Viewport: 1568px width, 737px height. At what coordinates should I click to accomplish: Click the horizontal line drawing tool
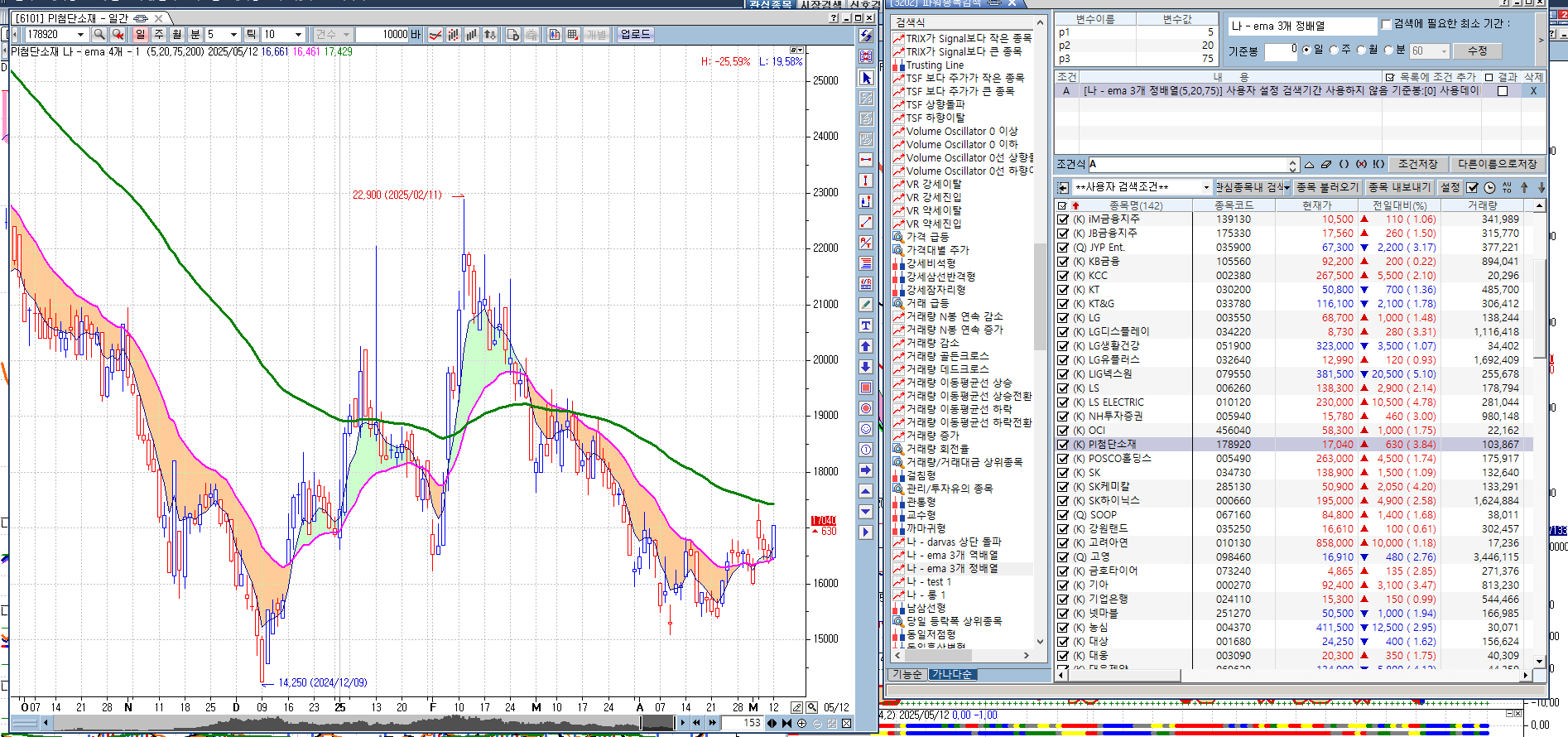[866, 160]
